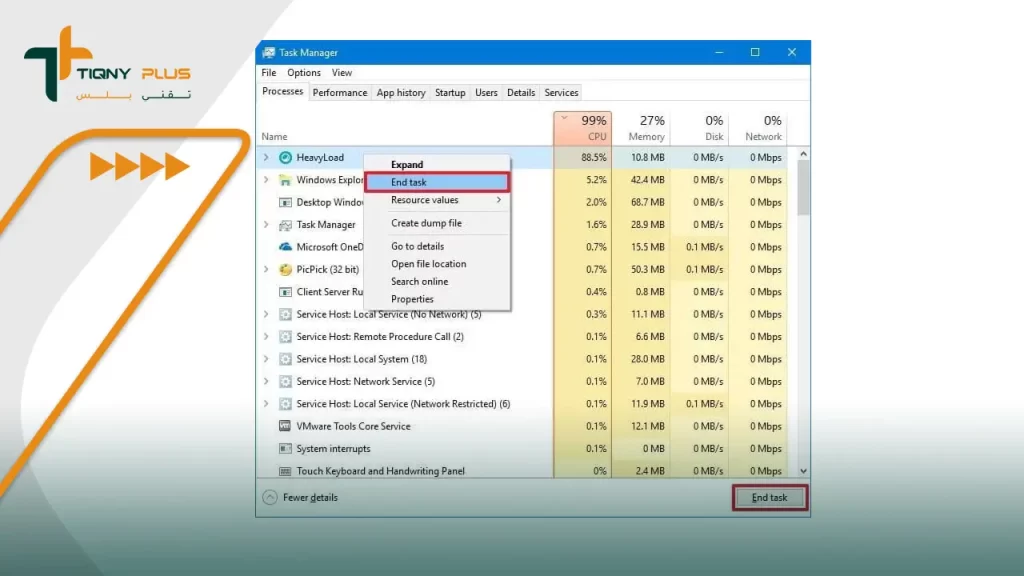Screen dimensions: 1024x576
Task: Click the Service Host: Network Service gear icon
Action: point(285,381)
